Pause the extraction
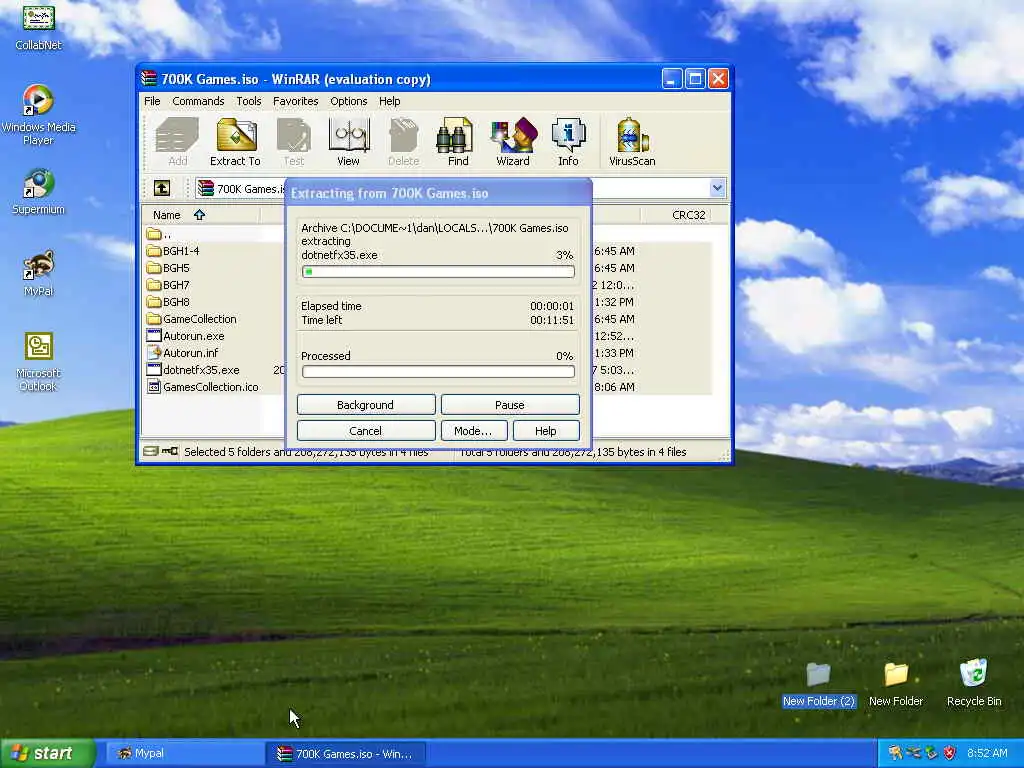The width and height of the screenshot is (1024, 768). point(510,405)
